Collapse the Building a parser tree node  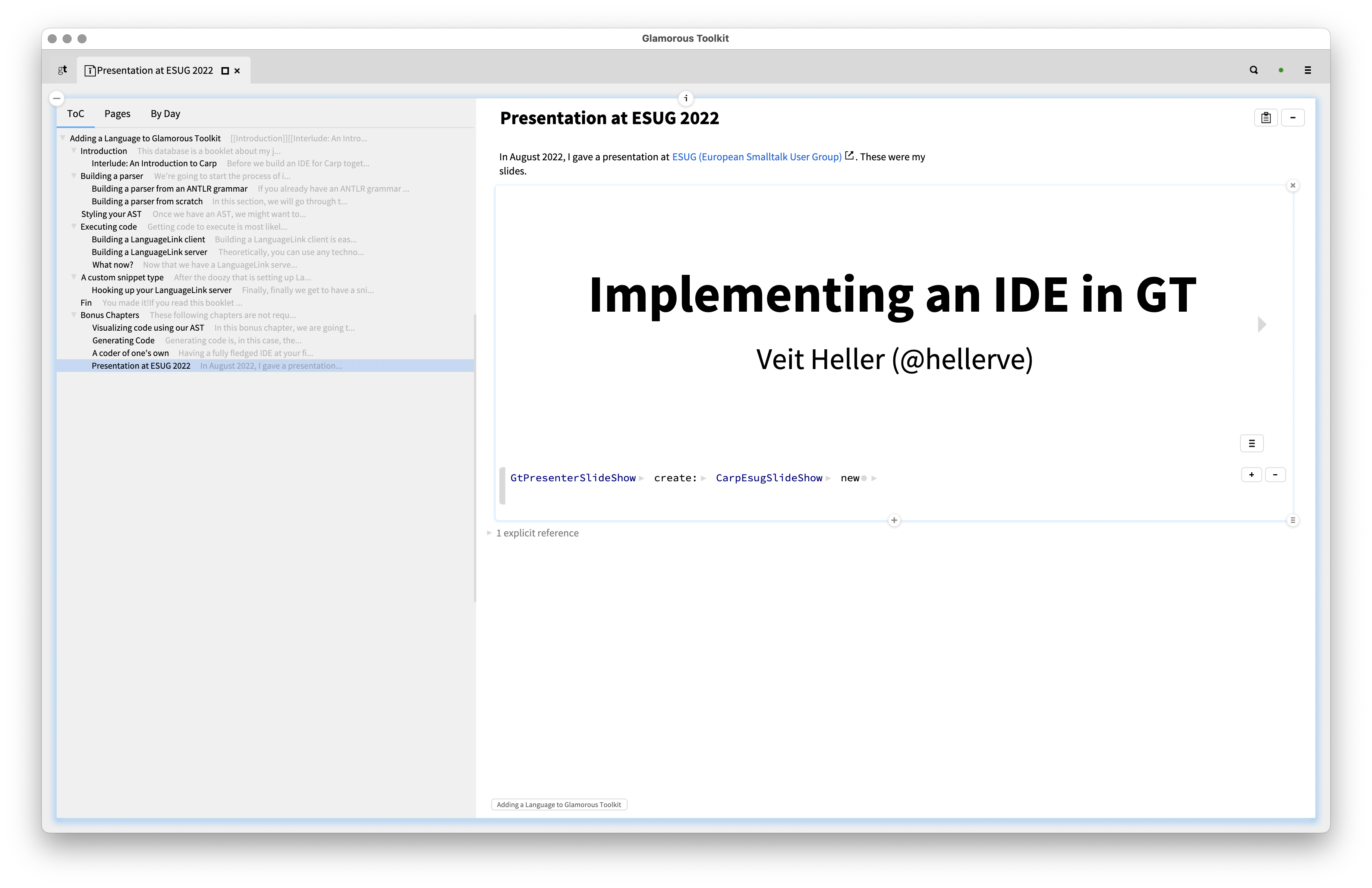click(74, 176)
